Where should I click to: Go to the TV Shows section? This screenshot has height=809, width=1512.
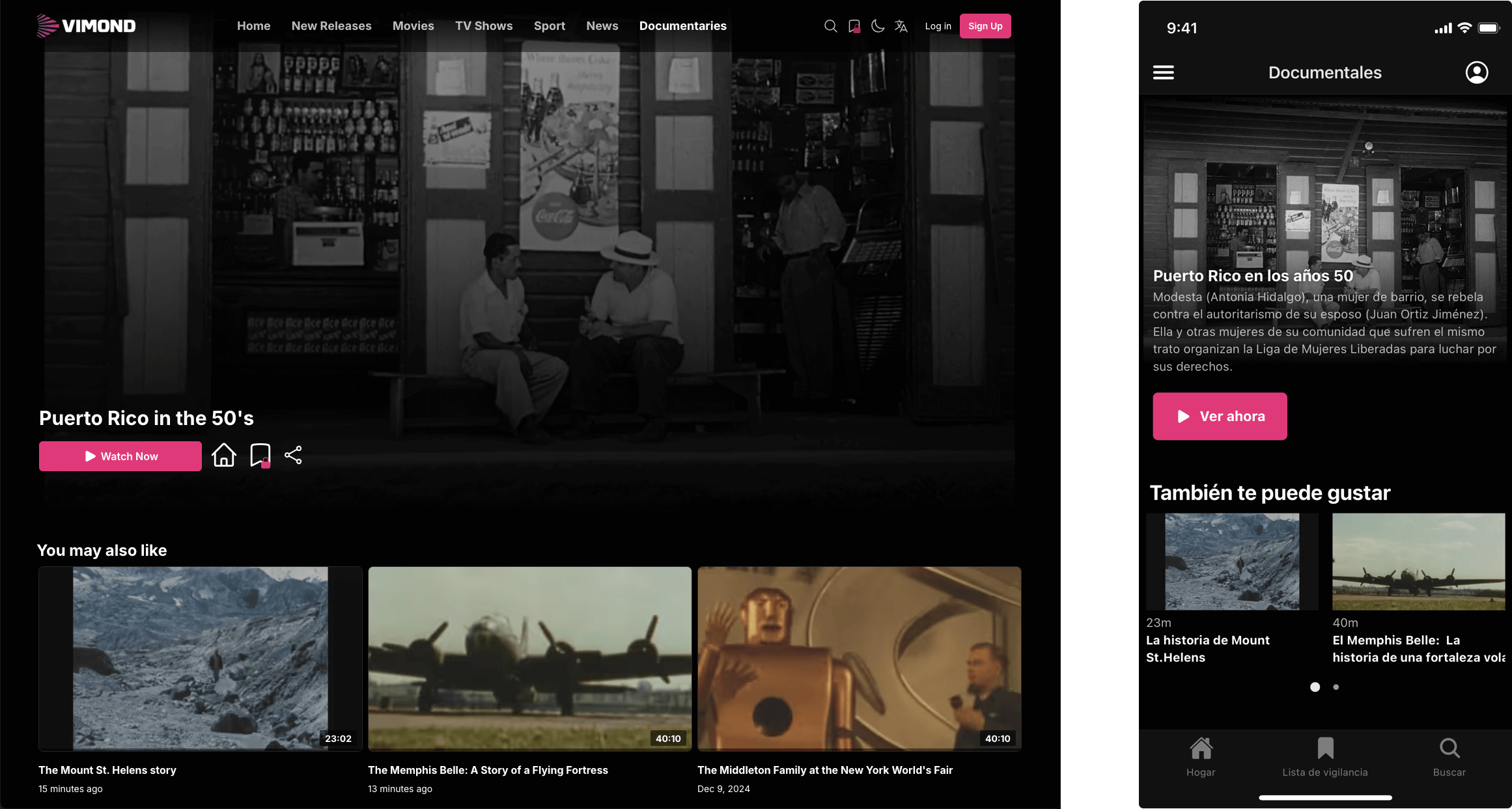click(x=484, y=26)
